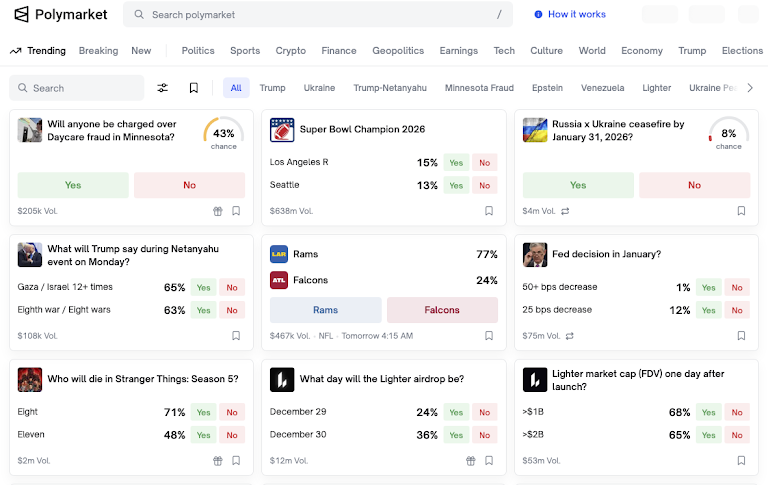The width and height of the screenshot is (768, 485).
Task: Select the Crypto category tab
Action: coord(291,51)
